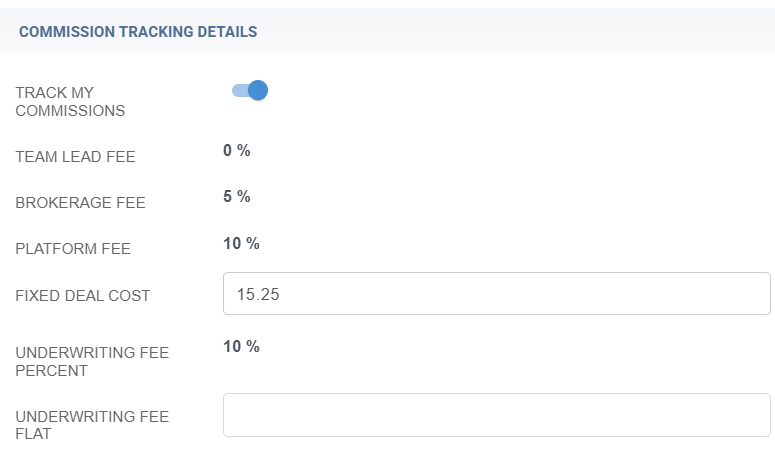Select the Underwriting Fee Percent label
The height and width of the screenshot is (455, 775).
(92, 361)
